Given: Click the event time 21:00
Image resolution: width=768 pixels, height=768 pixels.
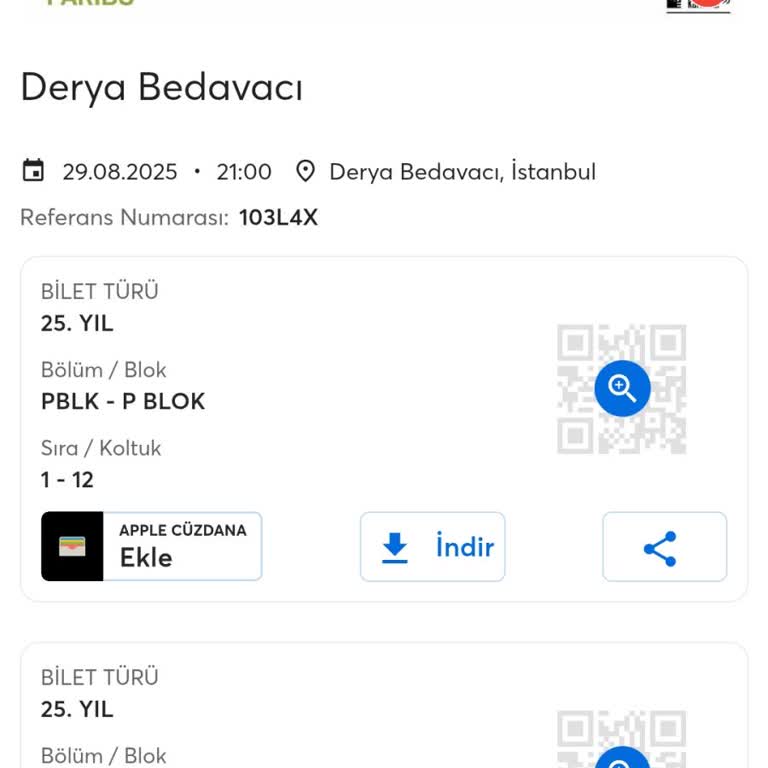Looking at the screenshot, I should [244, 172].
